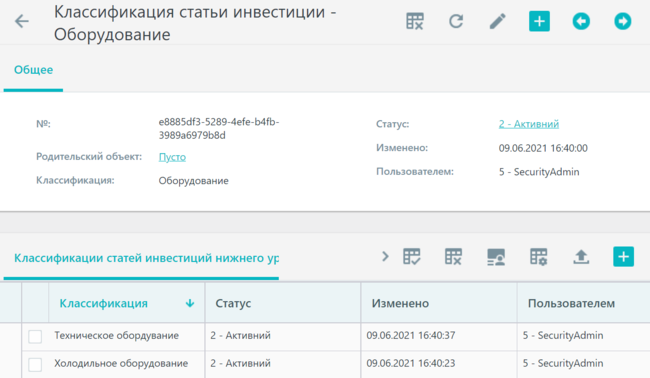Edit the record with pencil icon
The image size is (650, 378).
tap(497, 21)
